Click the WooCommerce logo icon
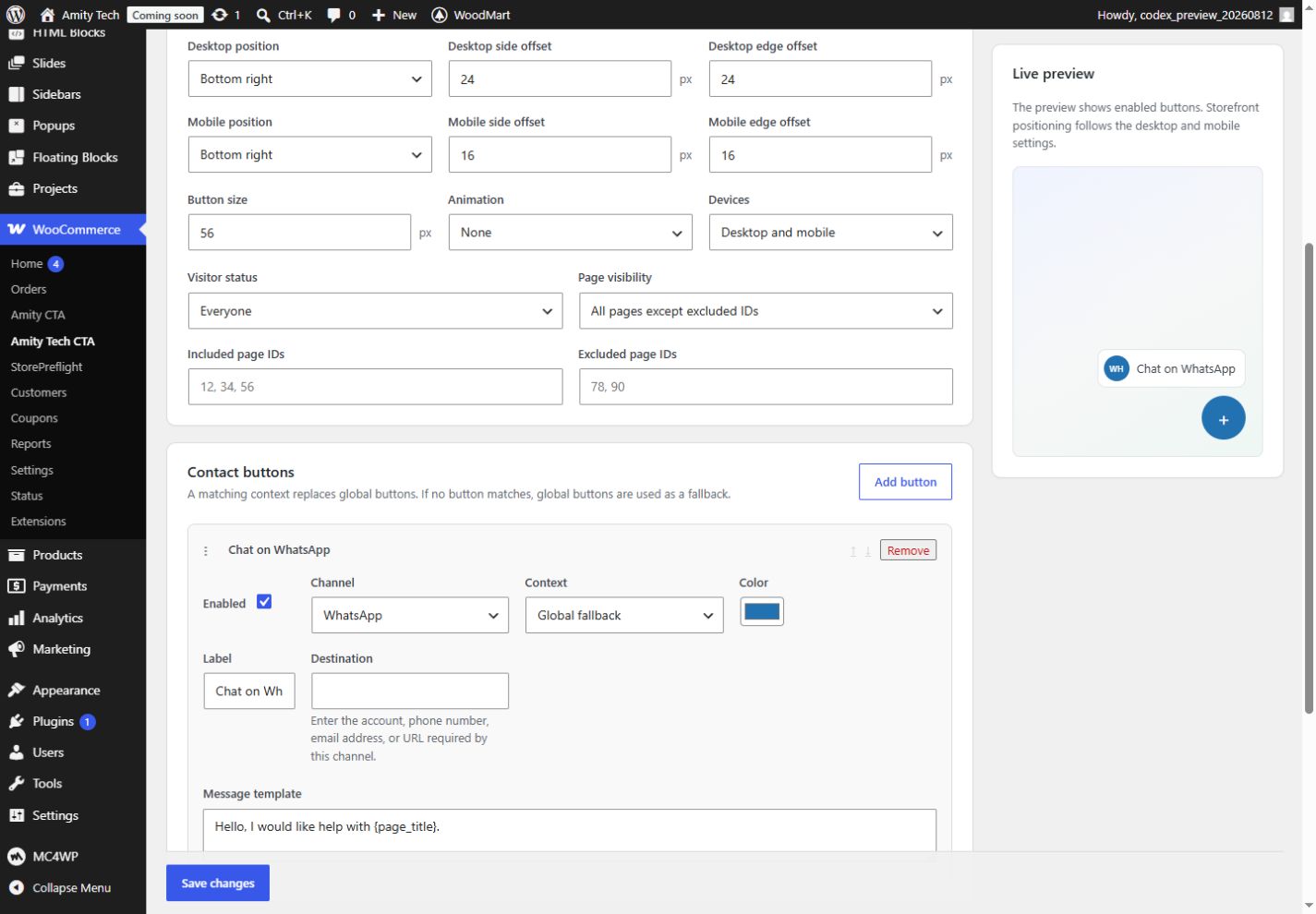1316x914 pixels. point(17,229)
